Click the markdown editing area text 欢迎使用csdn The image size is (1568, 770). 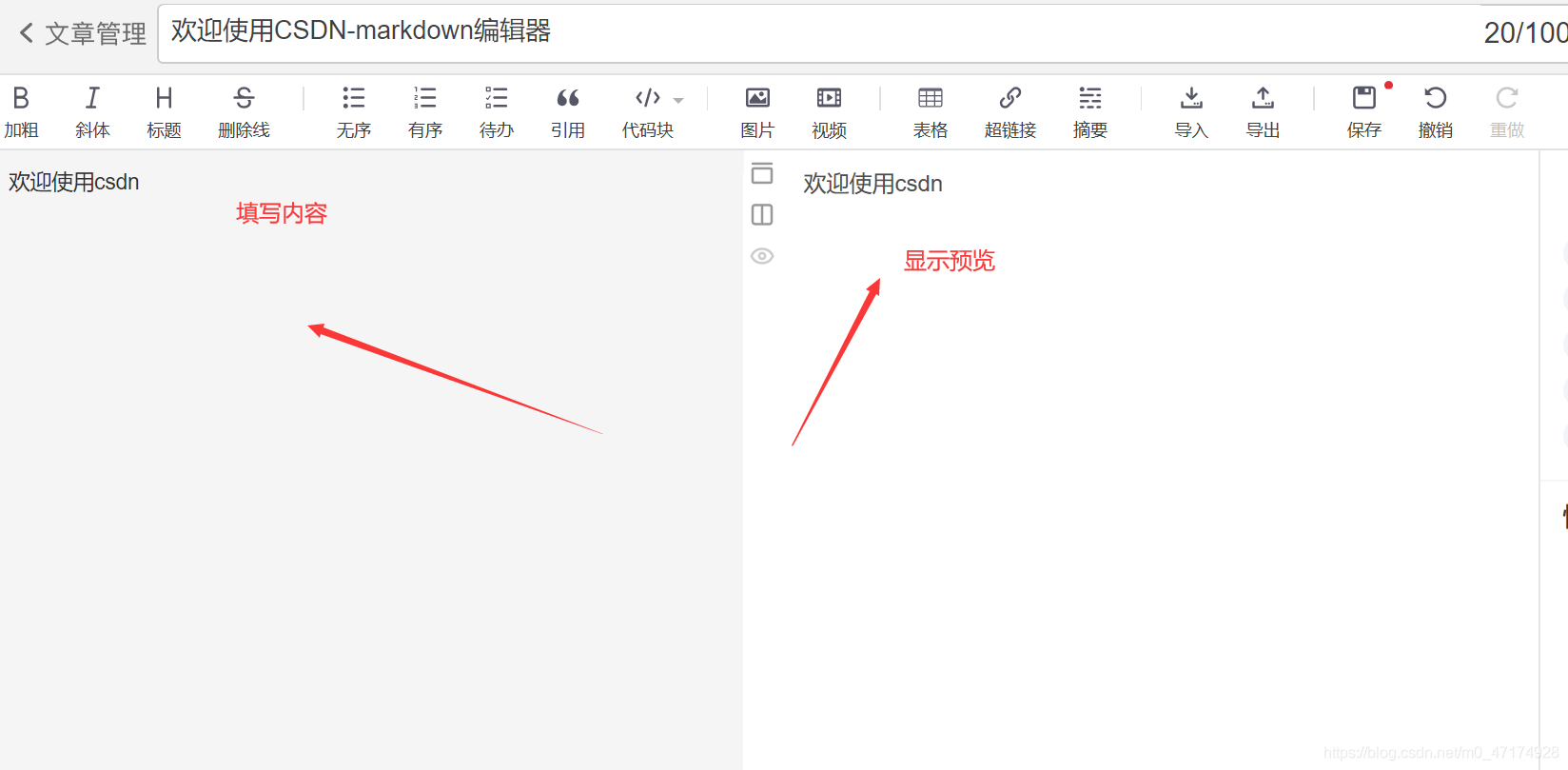(74, 182)
